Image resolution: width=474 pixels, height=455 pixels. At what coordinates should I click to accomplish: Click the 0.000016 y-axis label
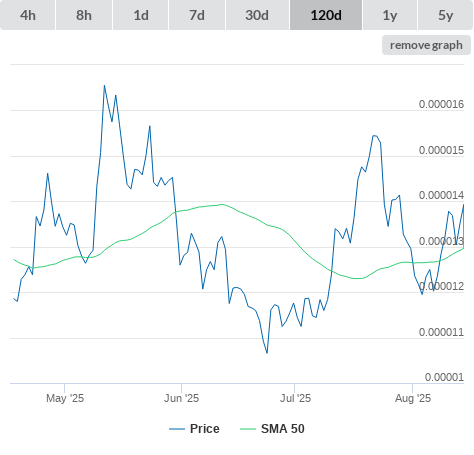coord(441,104)
